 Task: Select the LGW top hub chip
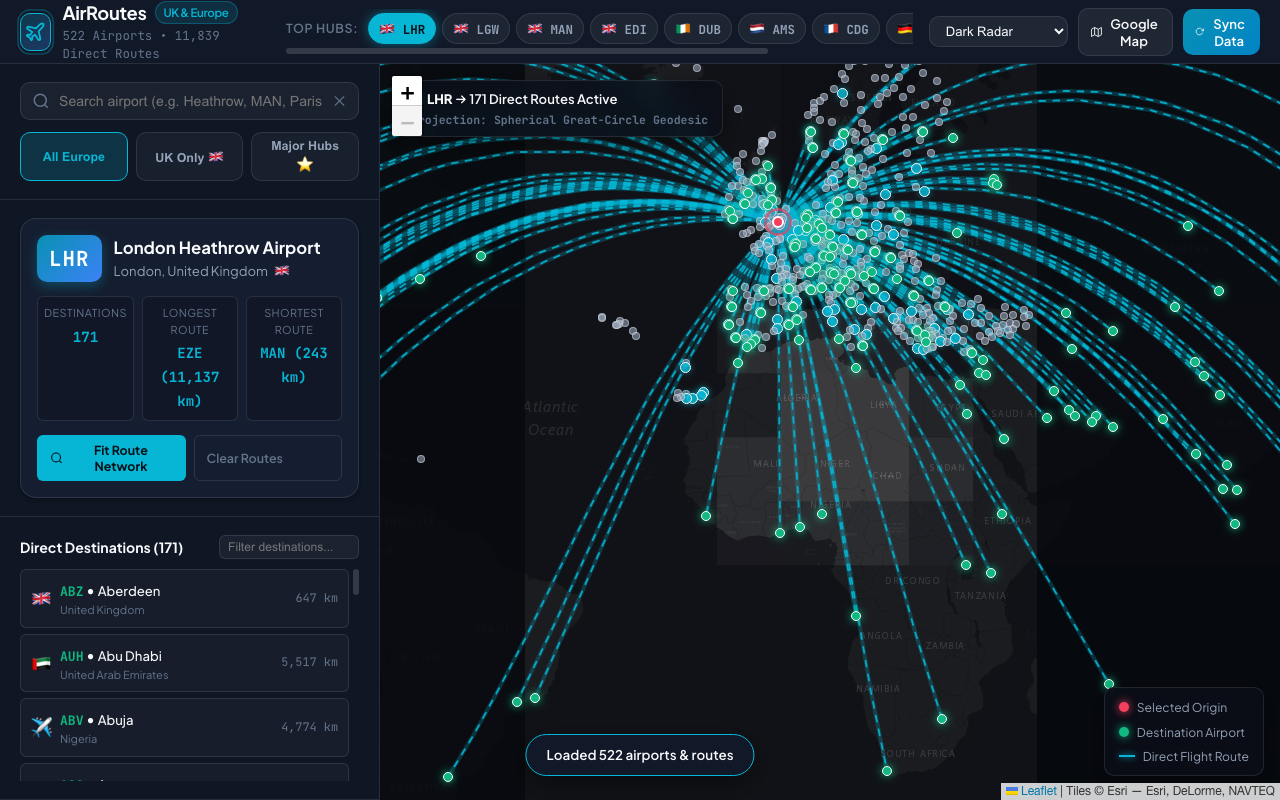click(x=476, y=29)
